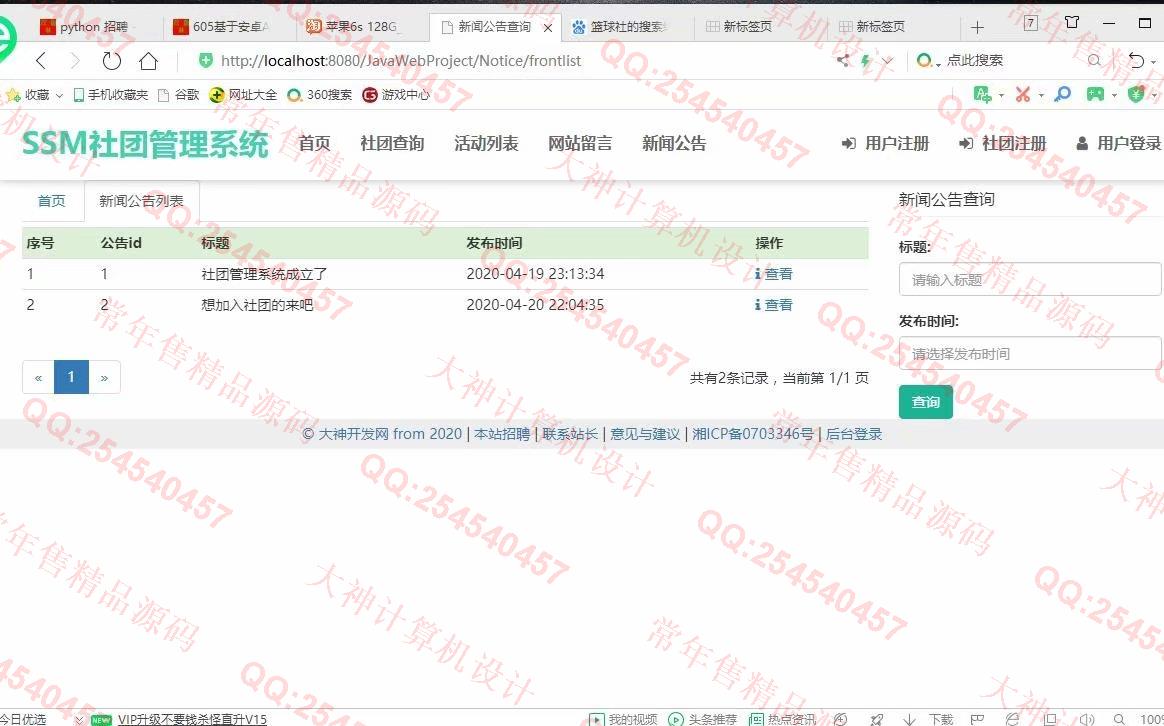Click the 标题 input field
The image size is (1164, 726).
click(x=1030, y=279)
